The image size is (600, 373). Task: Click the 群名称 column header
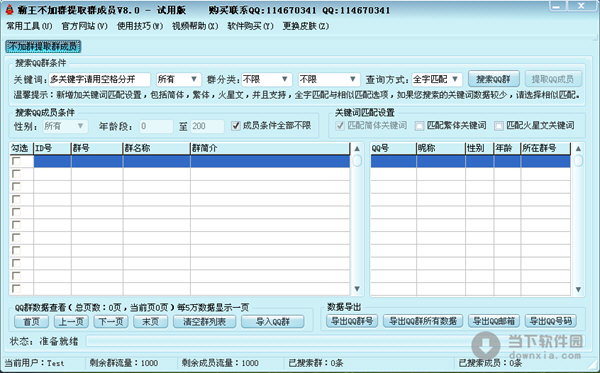(x=157, y=148)
